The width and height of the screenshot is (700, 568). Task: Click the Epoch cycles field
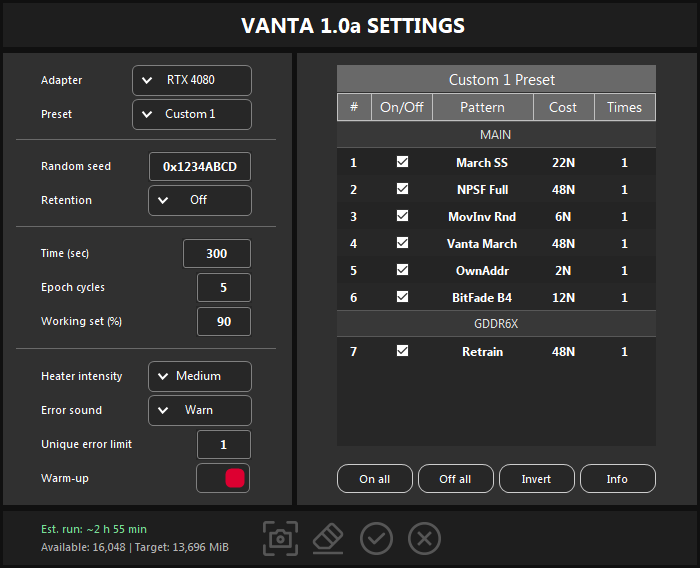pyautogui.click(x=224, y=288)
